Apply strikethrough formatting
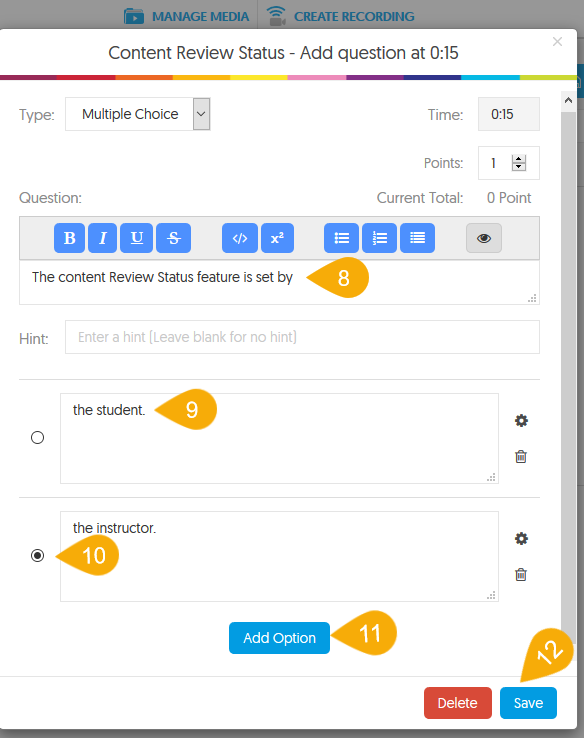584x738 pixels. [x=174, y=238]
